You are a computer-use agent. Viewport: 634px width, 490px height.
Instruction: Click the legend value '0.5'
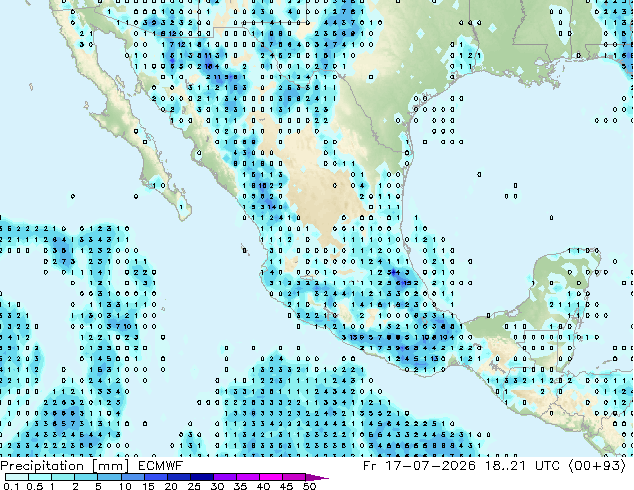[x=35, y=486]
